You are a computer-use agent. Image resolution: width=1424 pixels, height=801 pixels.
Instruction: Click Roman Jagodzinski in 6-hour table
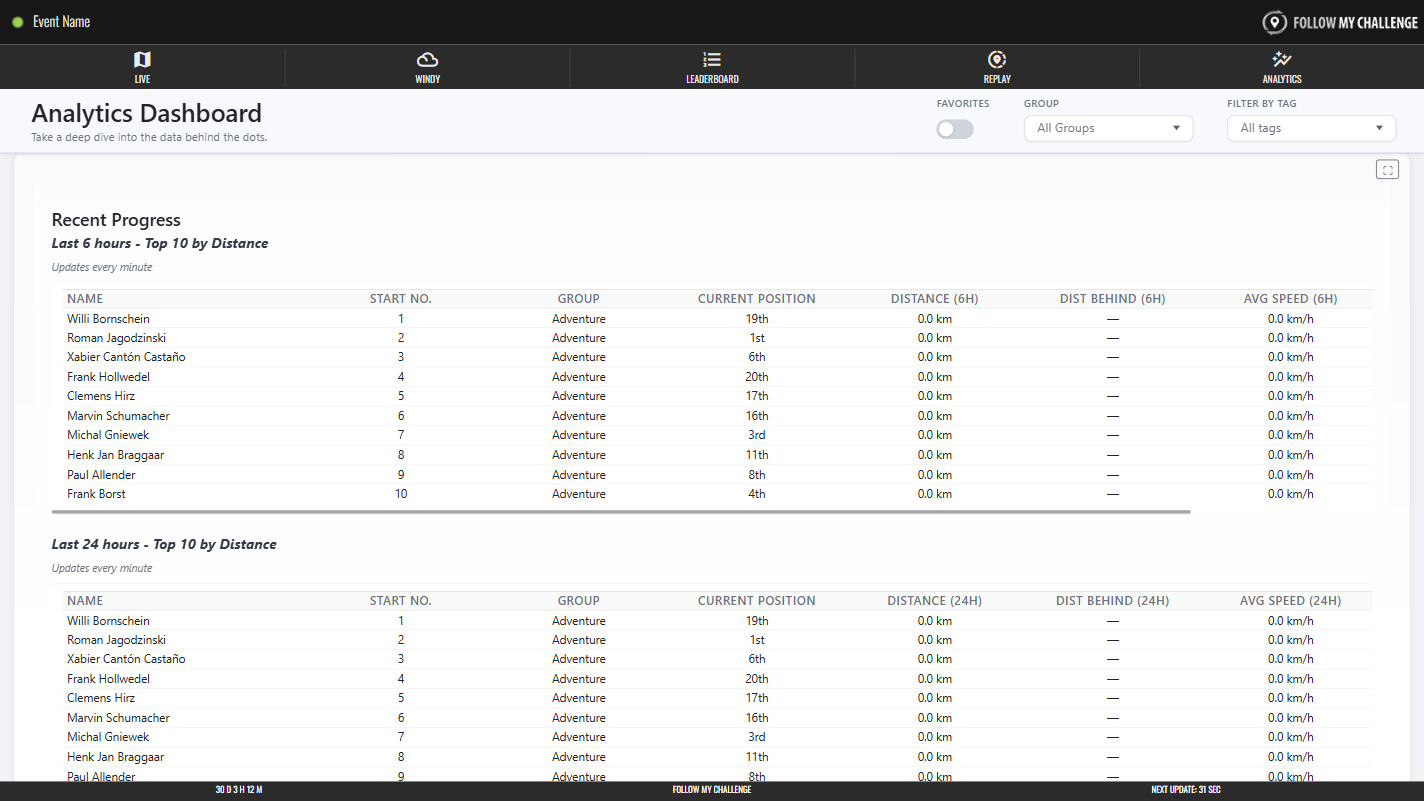(116, 338)
